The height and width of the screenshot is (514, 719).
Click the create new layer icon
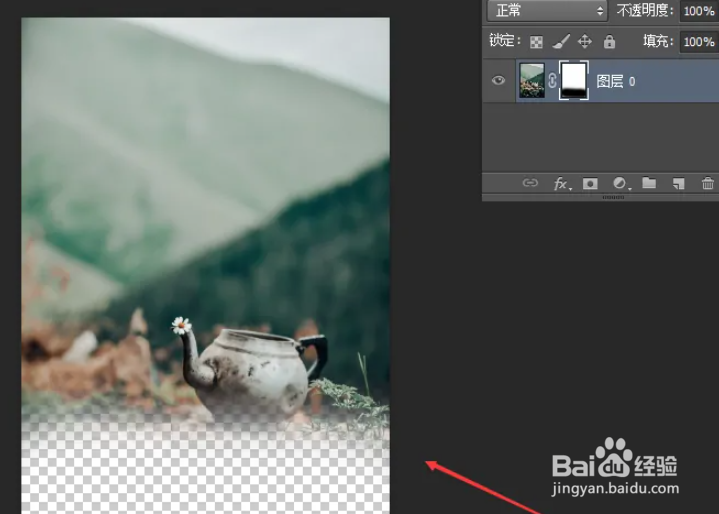tap(678, 184)
